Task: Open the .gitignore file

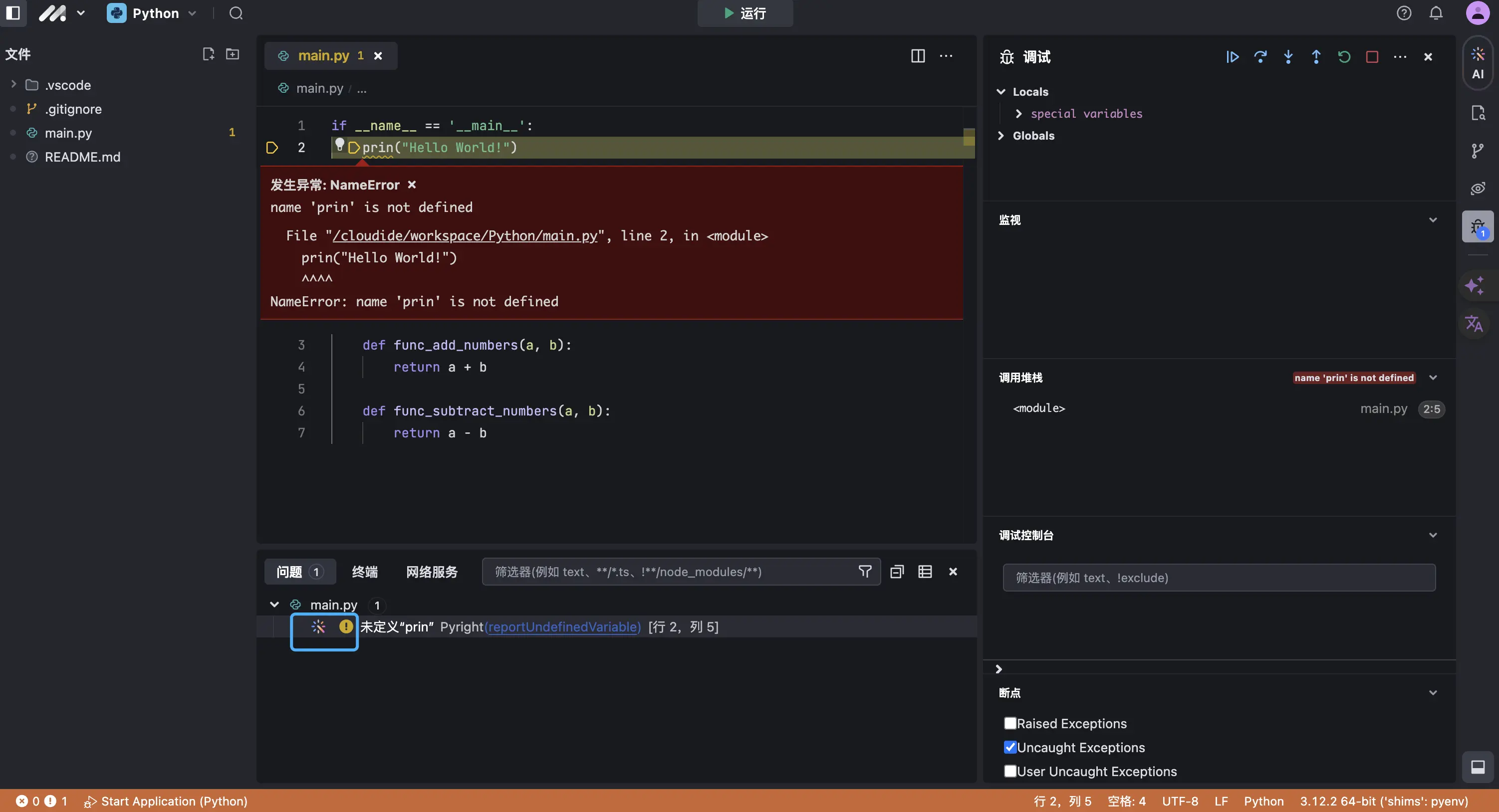Action: click(73, 109)
